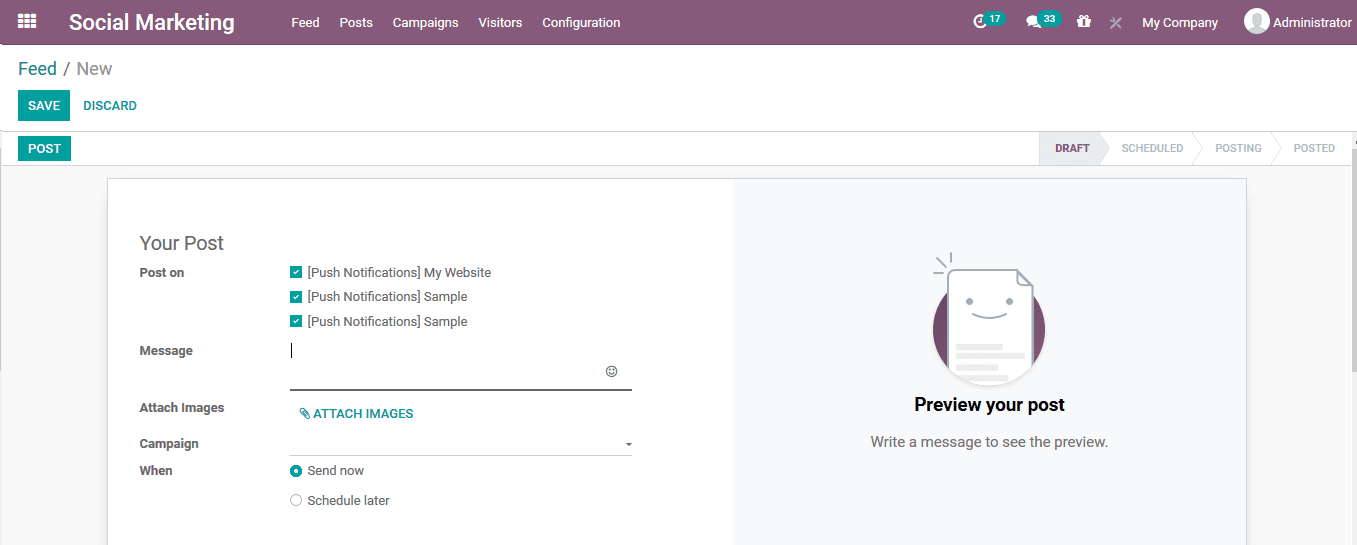Toggle the last Push Notifications Sample checkbox

click(296, 321)
